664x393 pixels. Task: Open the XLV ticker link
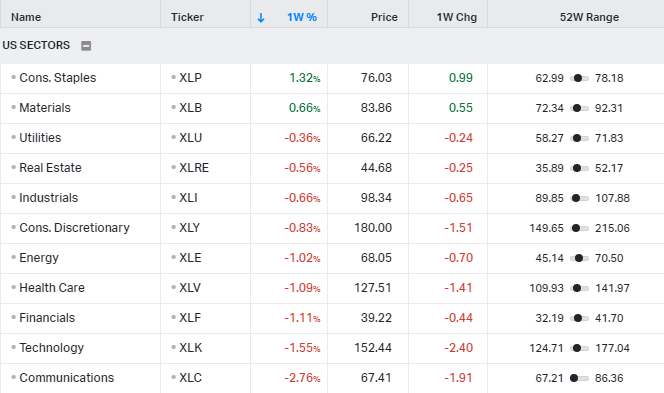point(190,288)
